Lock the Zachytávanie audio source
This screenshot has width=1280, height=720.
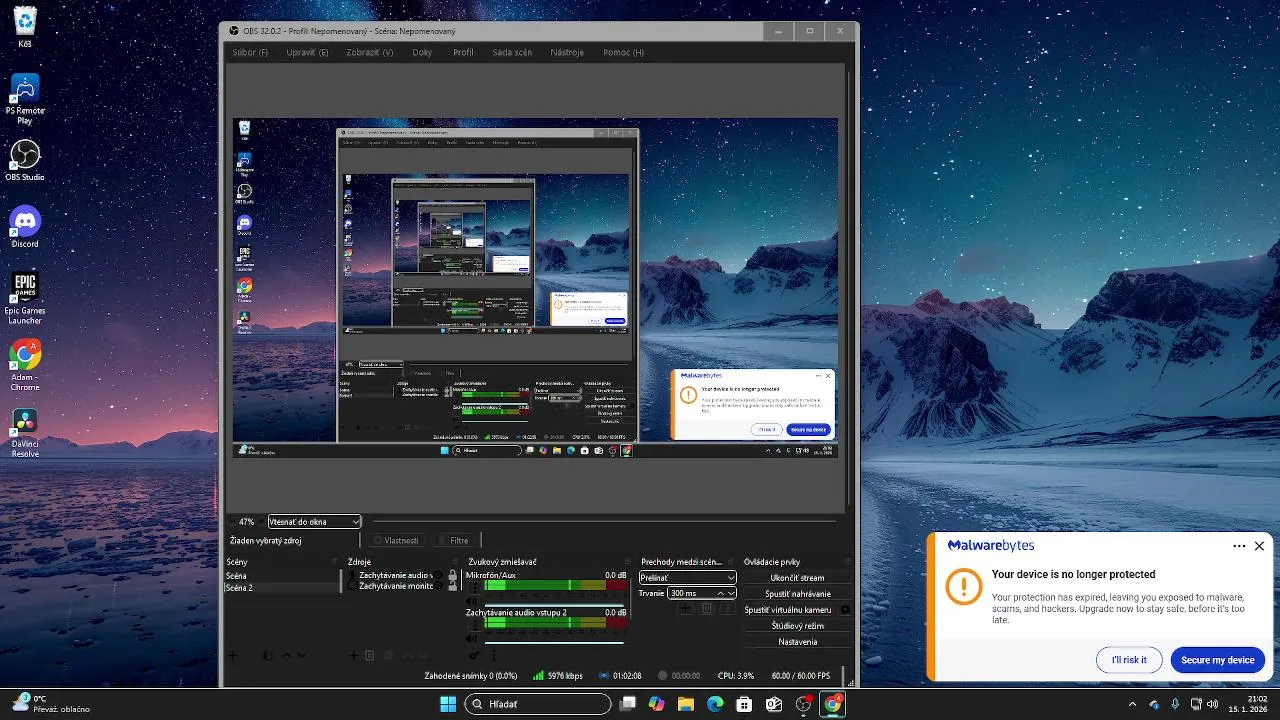[452, 574]
